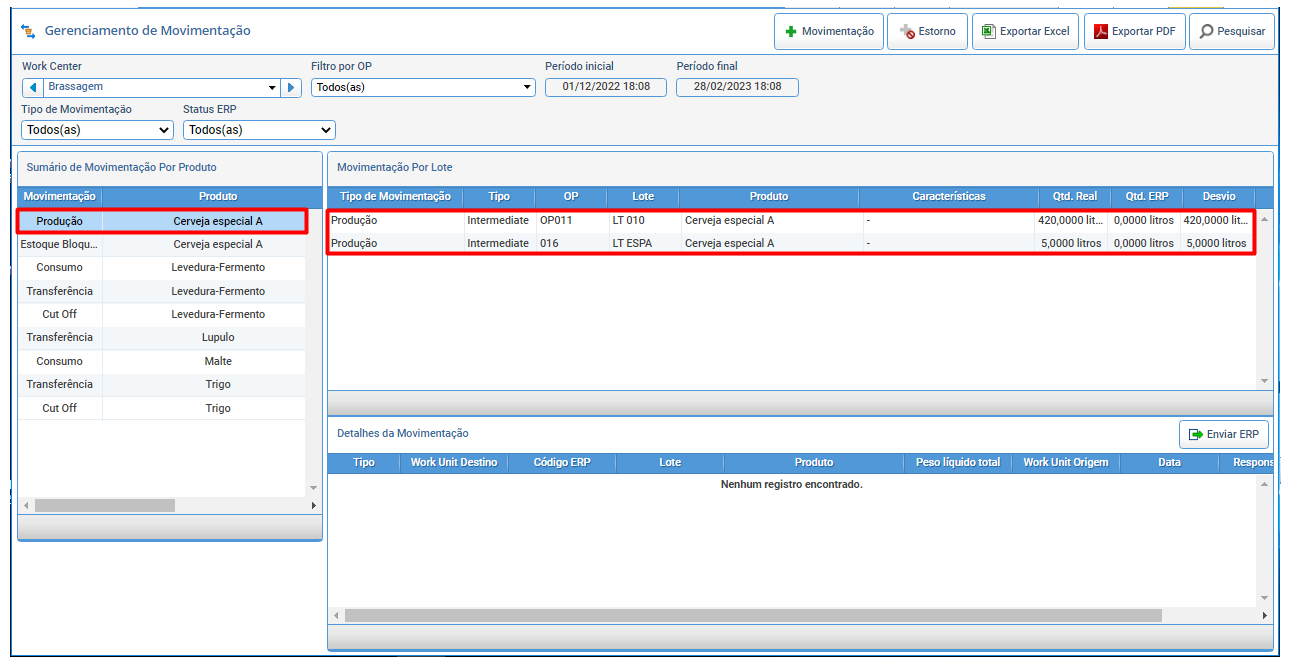Click the summary panel horizontal scrollbar
Viewport: 1289px width, 665px height.
(105, 506)
